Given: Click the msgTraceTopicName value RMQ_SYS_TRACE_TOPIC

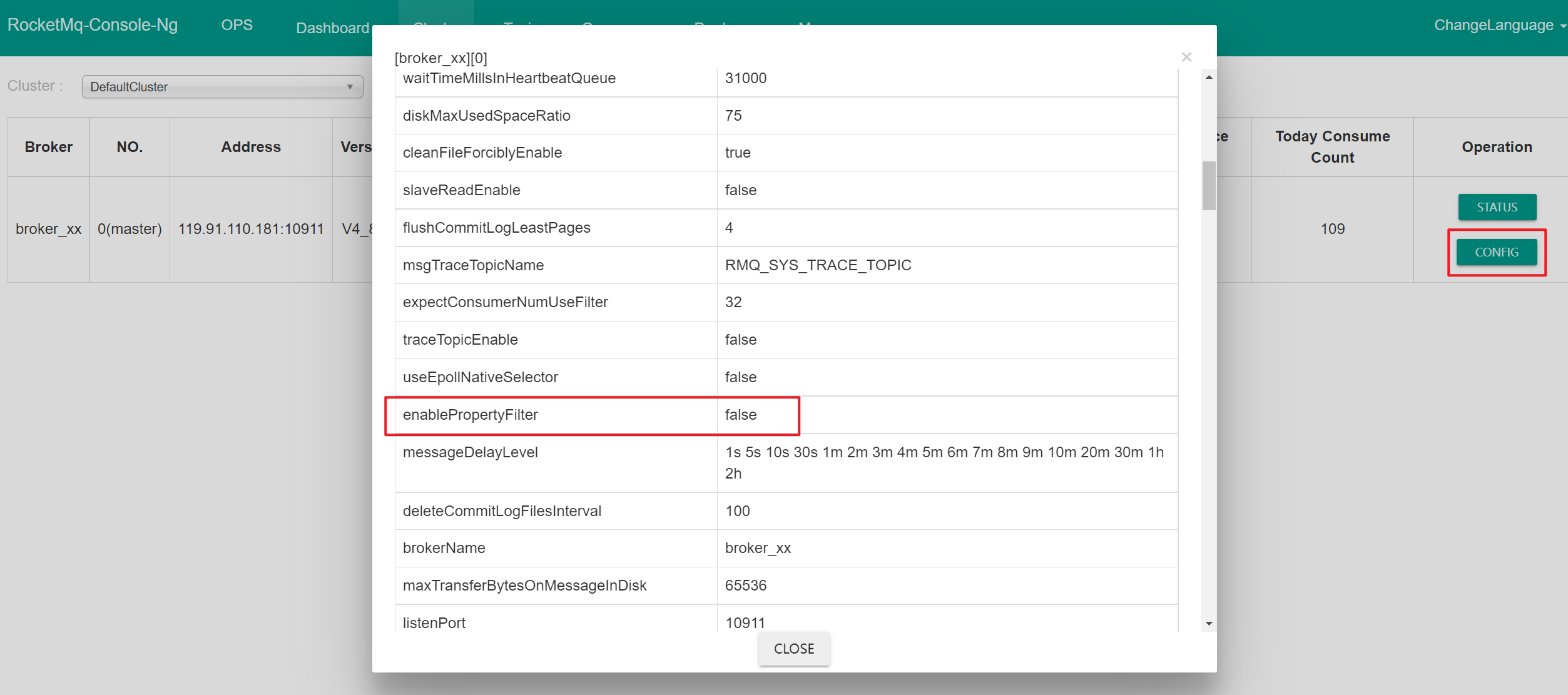Looking at the screenshot, I should pos(817,265).
